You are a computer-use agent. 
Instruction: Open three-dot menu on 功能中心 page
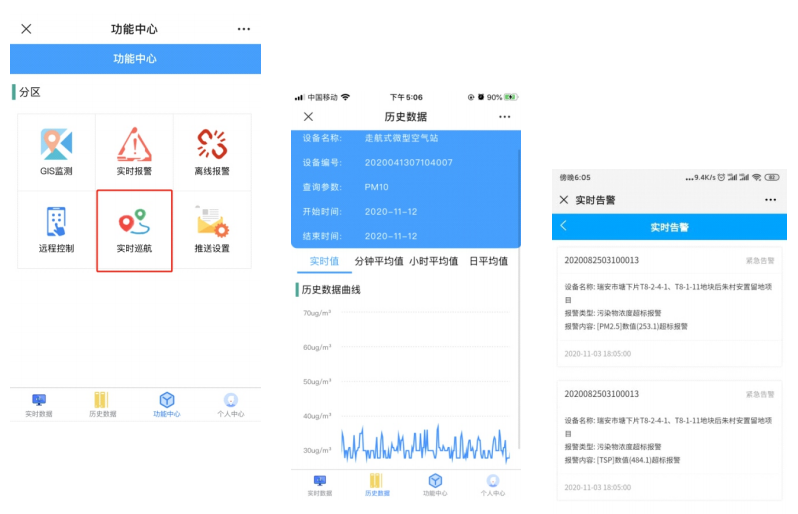point(244,29)
